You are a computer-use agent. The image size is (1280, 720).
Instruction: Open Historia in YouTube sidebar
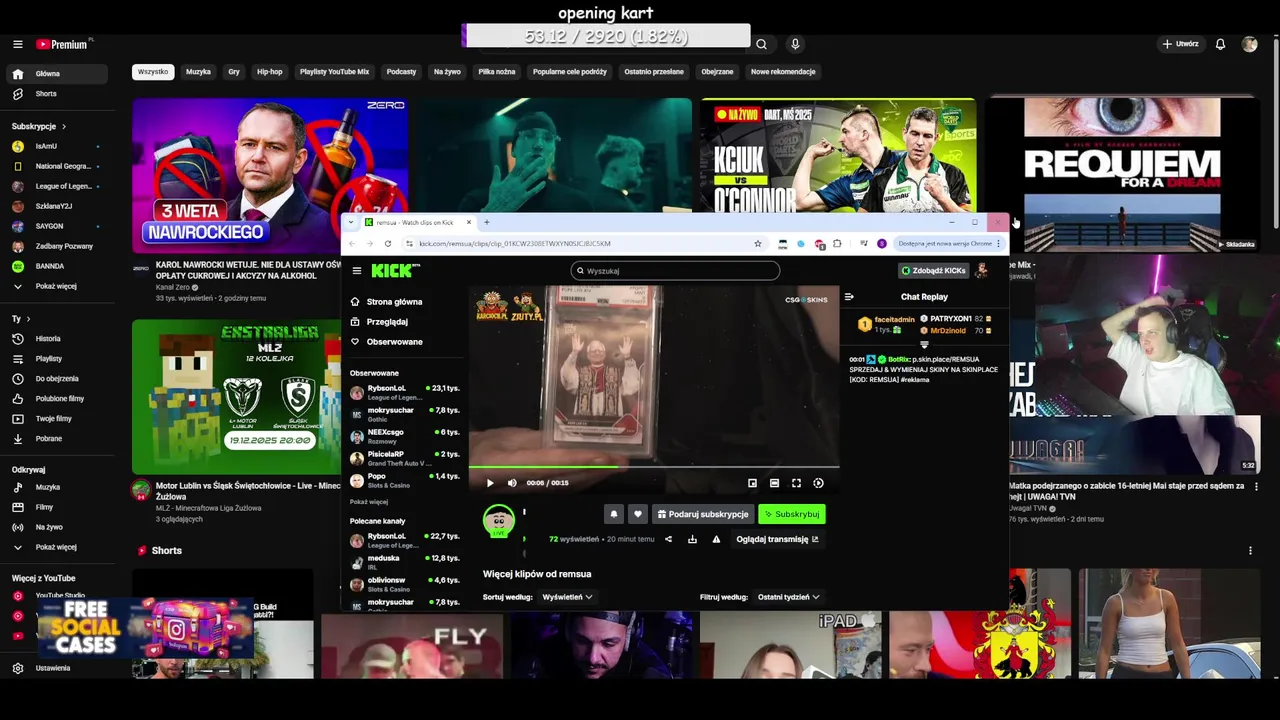[x=58, y=339]
